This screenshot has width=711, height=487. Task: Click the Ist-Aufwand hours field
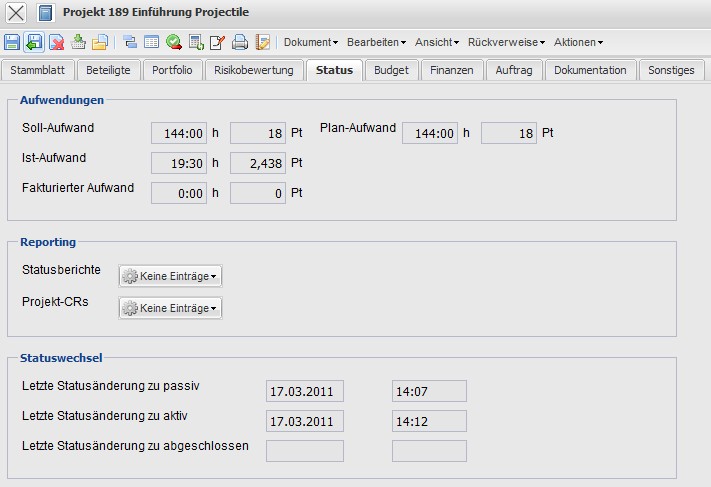(179, 163)
